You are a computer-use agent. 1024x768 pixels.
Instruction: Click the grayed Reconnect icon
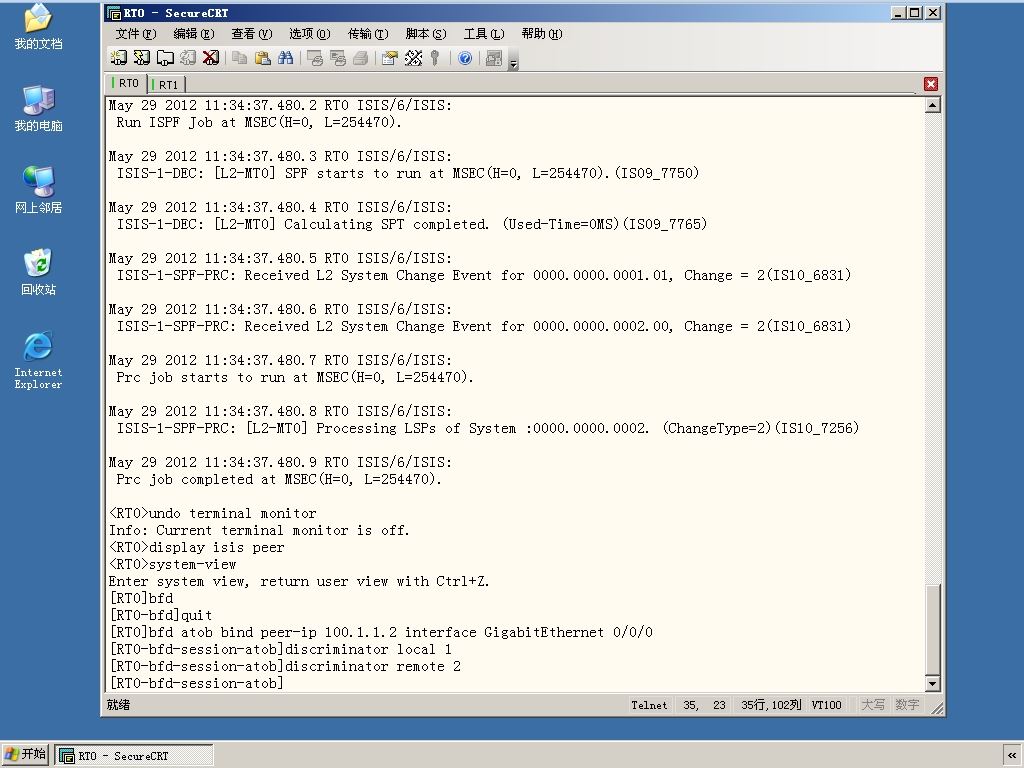187,58
